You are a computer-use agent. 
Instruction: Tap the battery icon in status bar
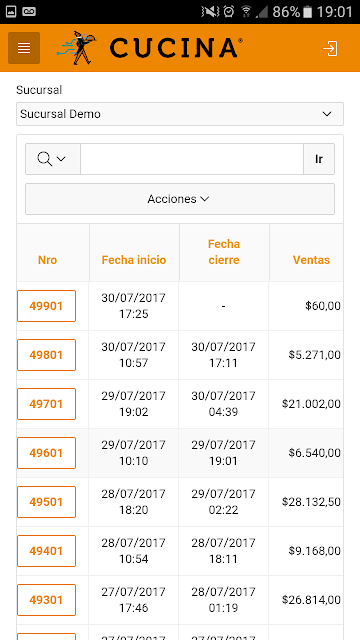click(x=307, y=11)
